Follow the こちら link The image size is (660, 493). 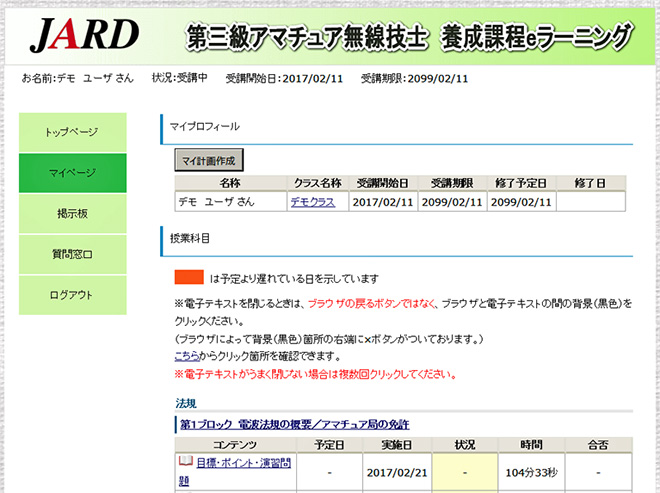[x=187, y=356]
